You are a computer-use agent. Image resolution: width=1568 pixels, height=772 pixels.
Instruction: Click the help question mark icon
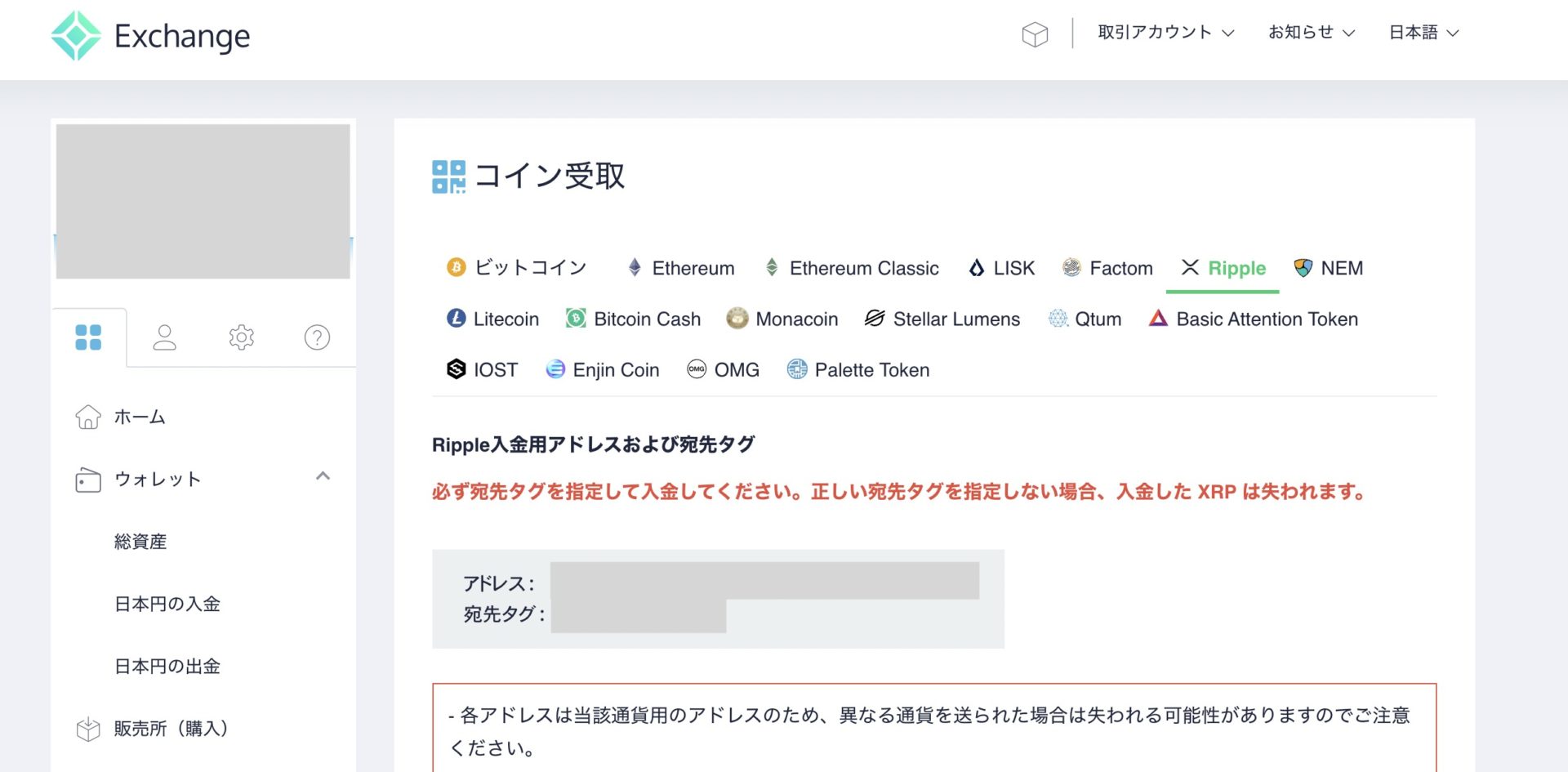[x=317, y=337]
